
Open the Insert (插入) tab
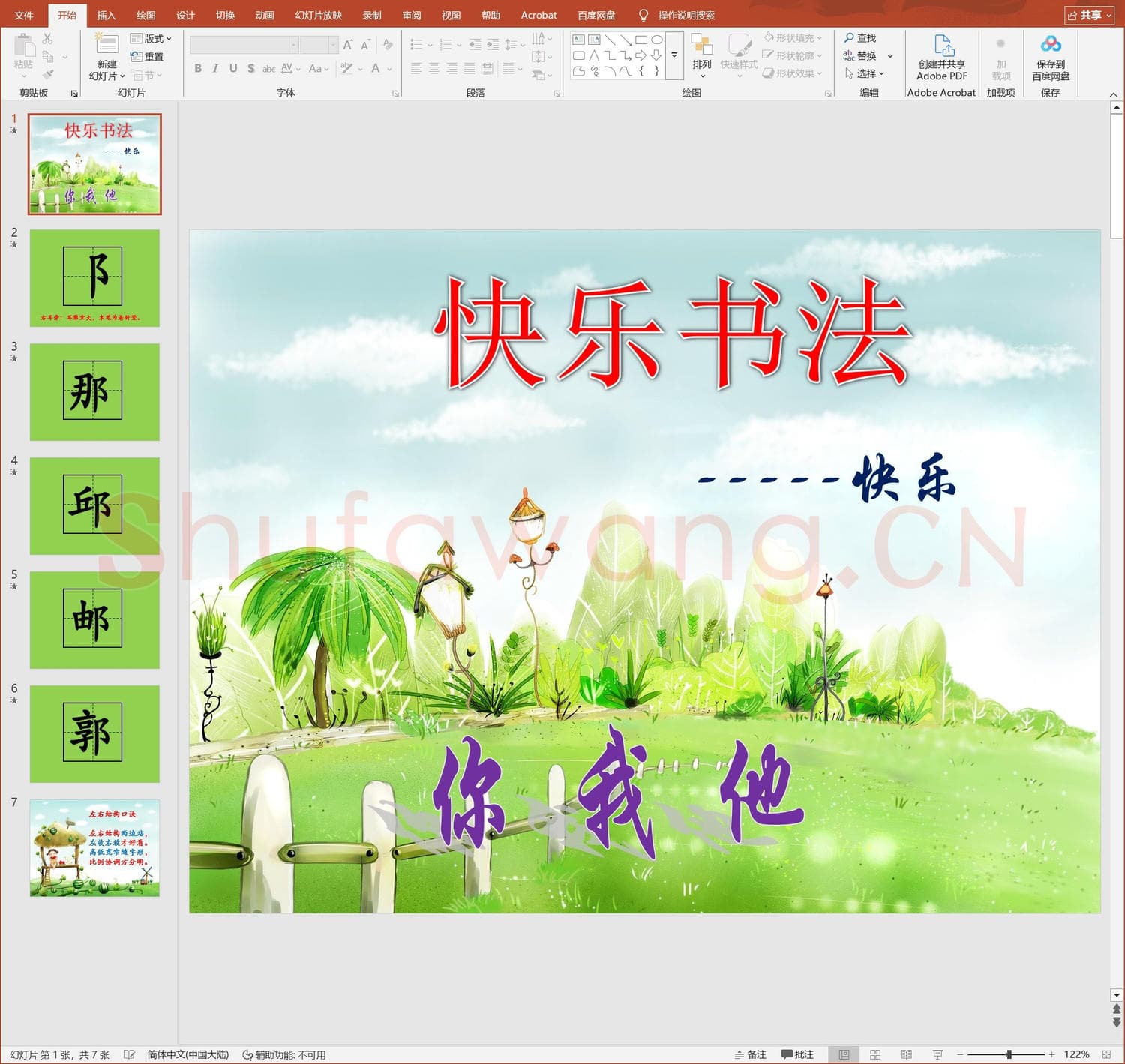pyautogui.click(x=106, y=15)
